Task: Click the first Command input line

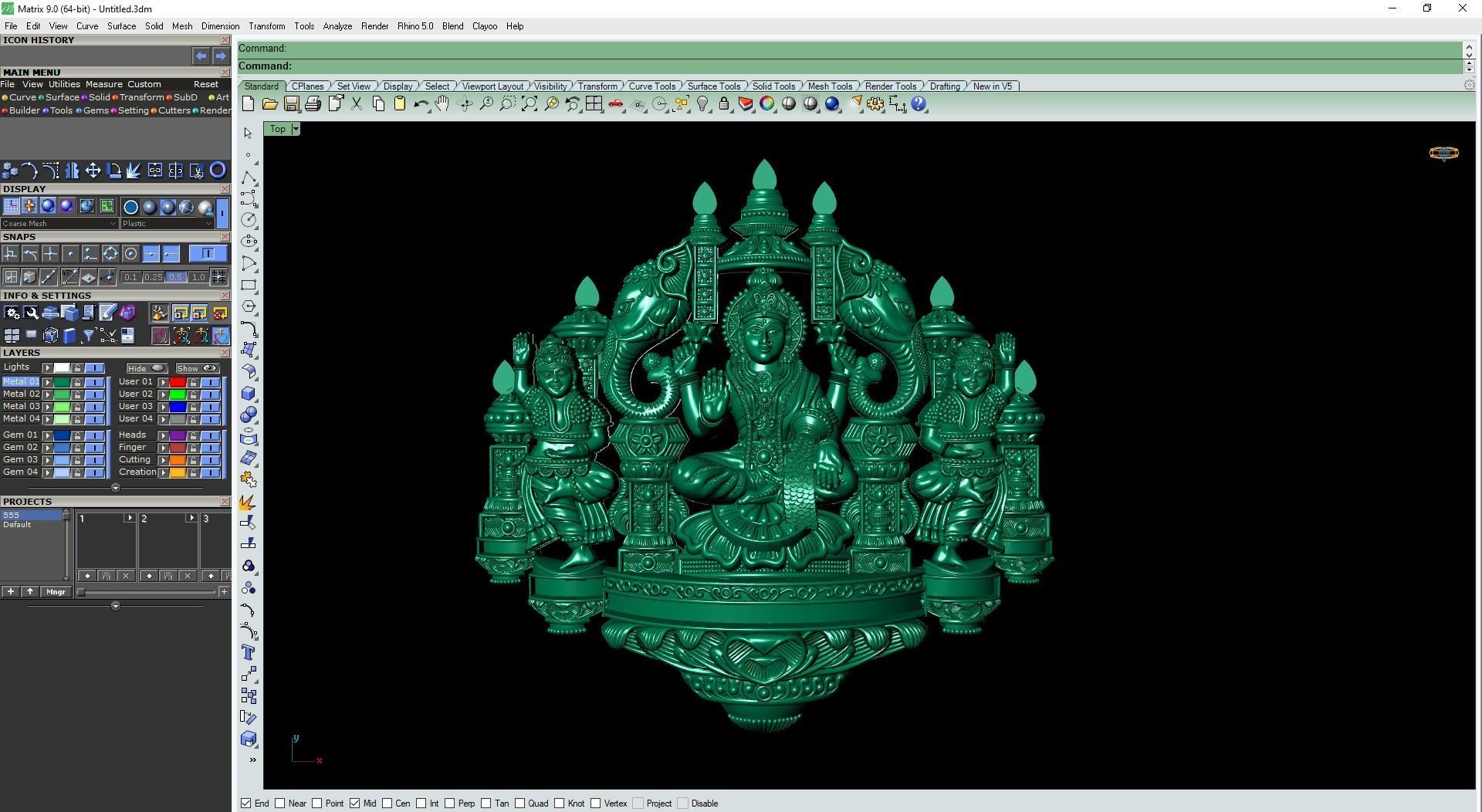Action: tap(849, 49)
